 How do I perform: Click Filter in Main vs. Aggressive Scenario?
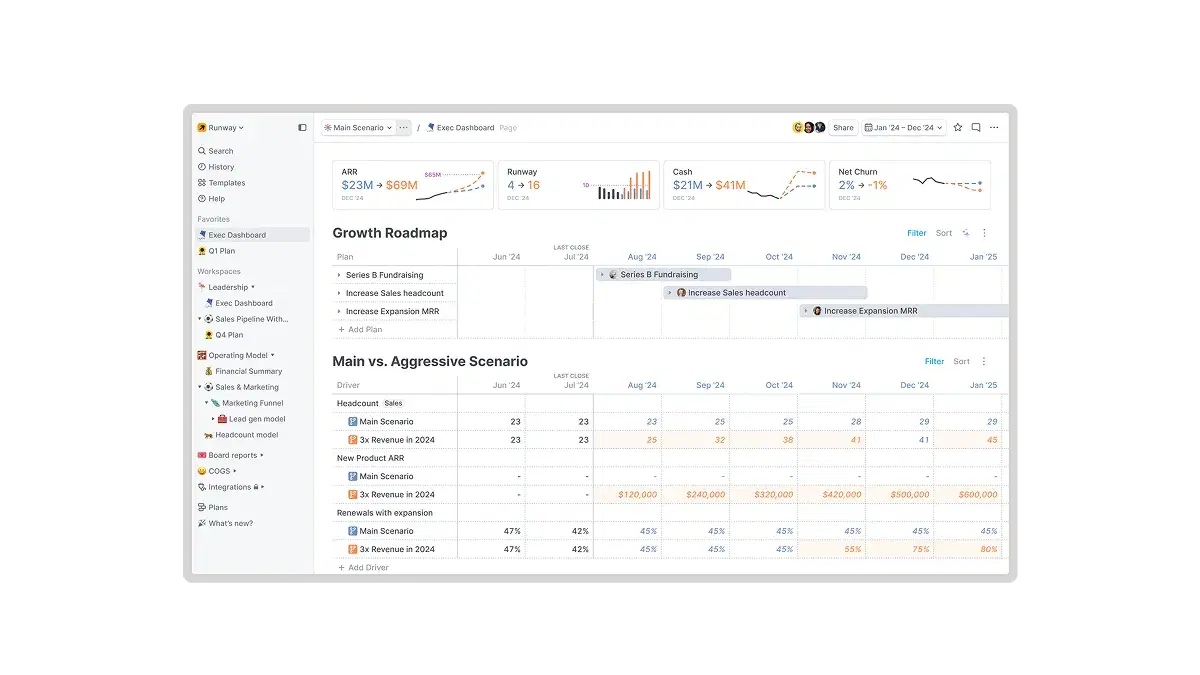[934, 361]
